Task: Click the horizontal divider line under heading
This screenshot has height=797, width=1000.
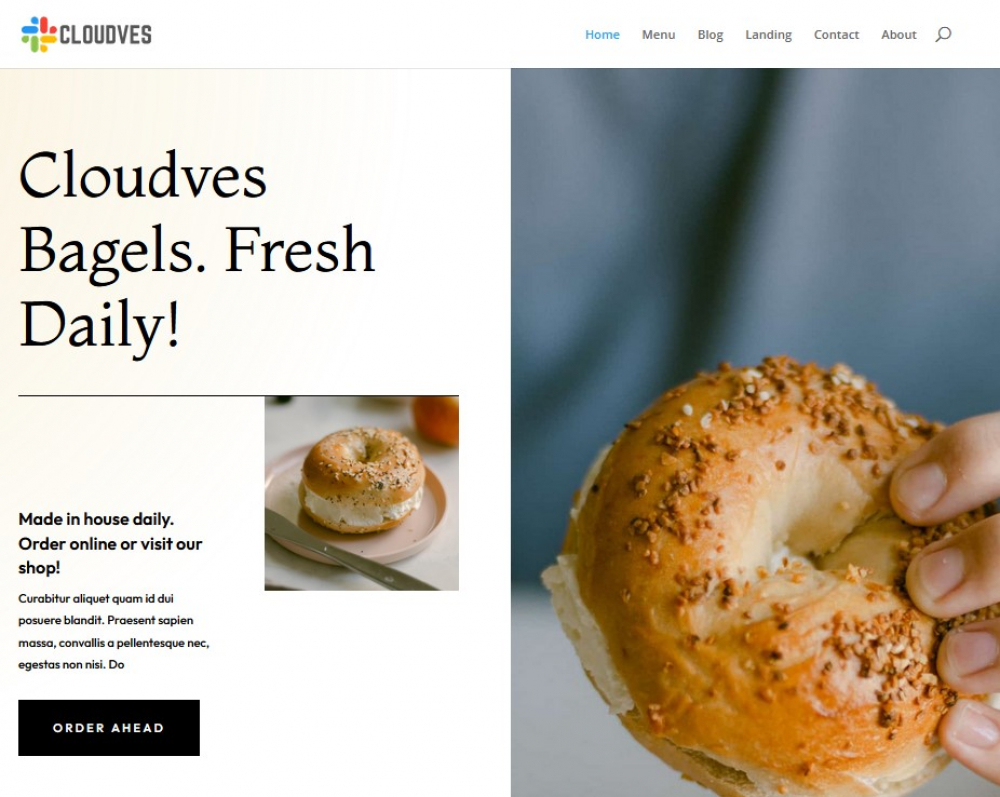Action: [239, 396]
